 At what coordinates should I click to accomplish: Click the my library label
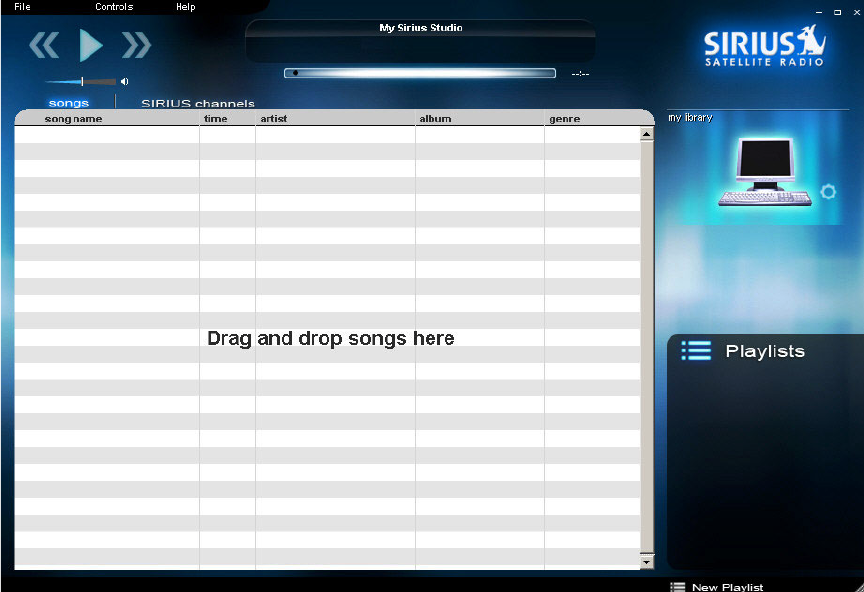(690, 117)
